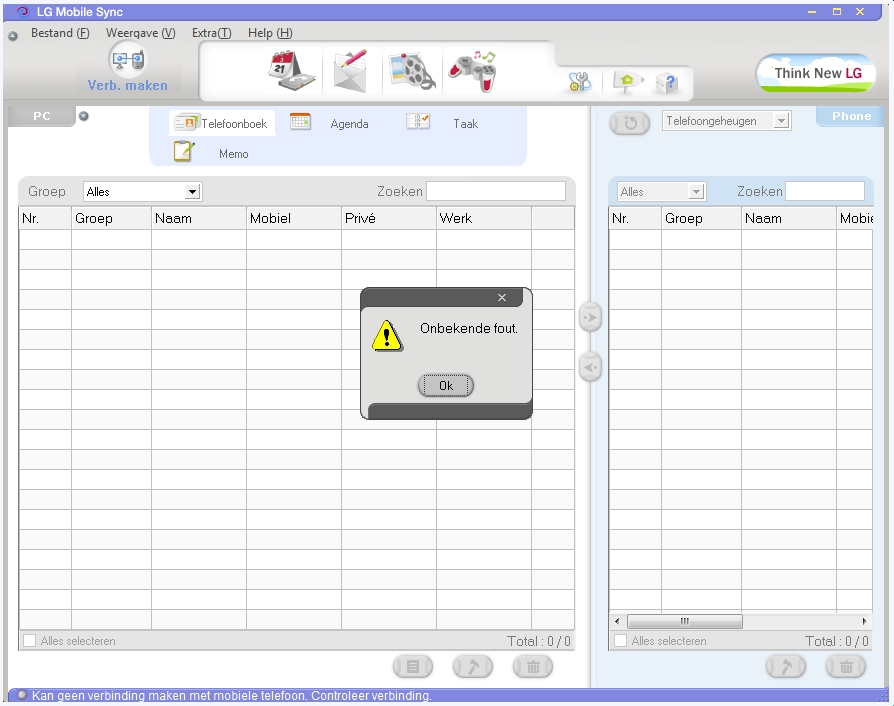
Task: Click the phone list scroll left arrow
Action: (617, 621)
